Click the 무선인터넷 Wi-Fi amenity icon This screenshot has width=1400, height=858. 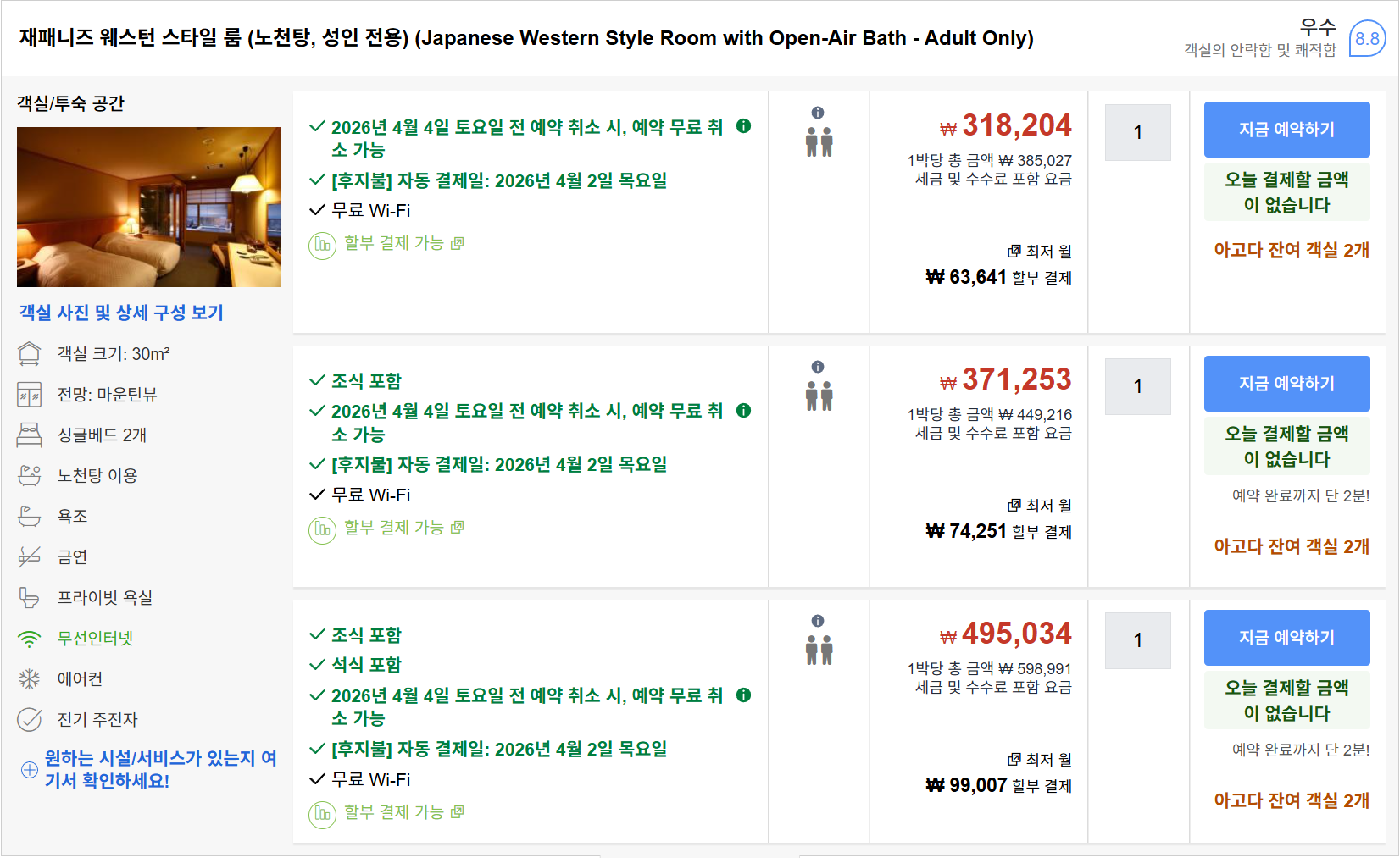point(31,639)
